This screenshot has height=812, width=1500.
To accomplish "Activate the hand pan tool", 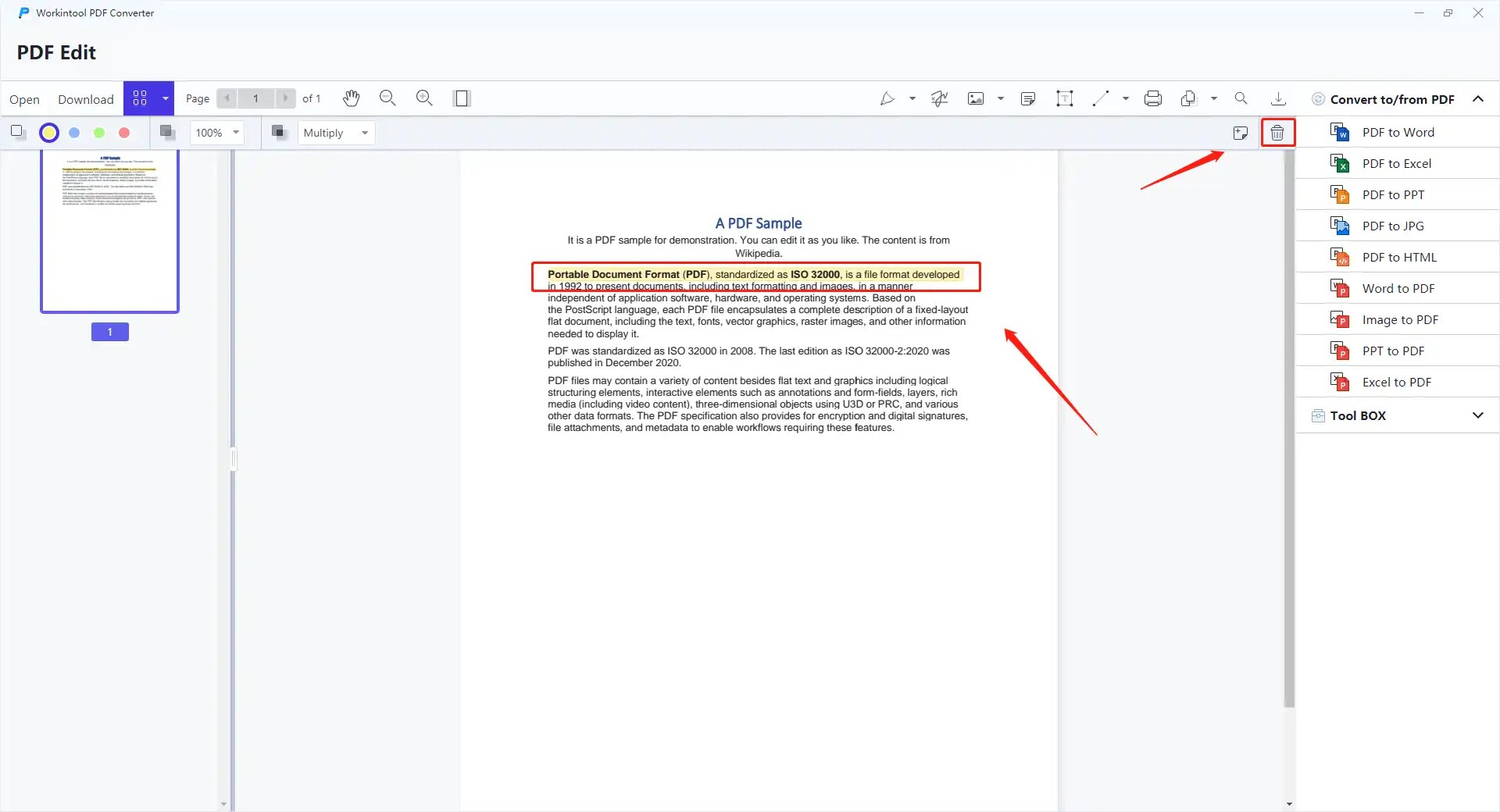I will (x=351, y=98).
